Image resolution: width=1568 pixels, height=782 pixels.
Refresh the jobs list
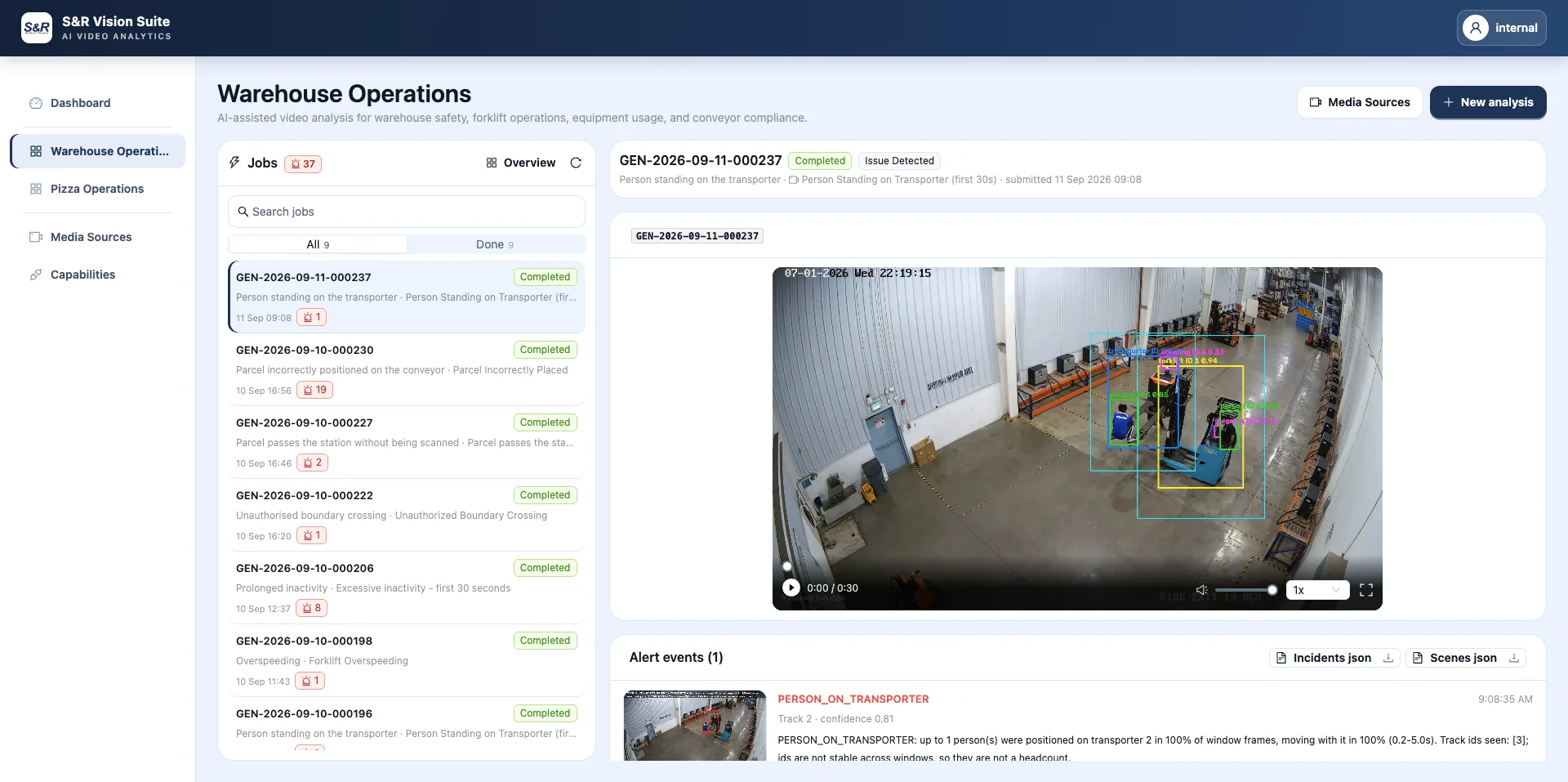coord(576,163)
